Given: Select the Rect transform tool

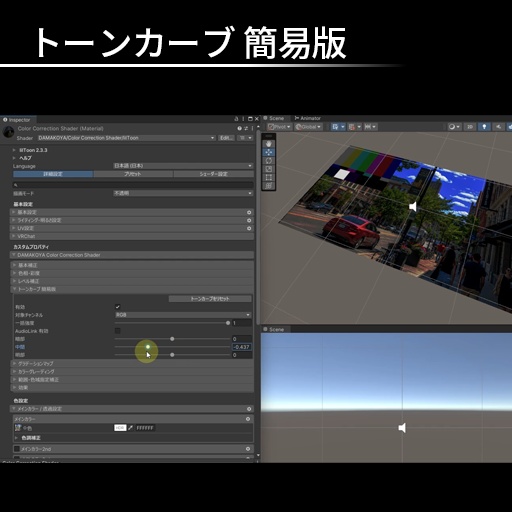Looking at the screenshot, I should point(269,177).
